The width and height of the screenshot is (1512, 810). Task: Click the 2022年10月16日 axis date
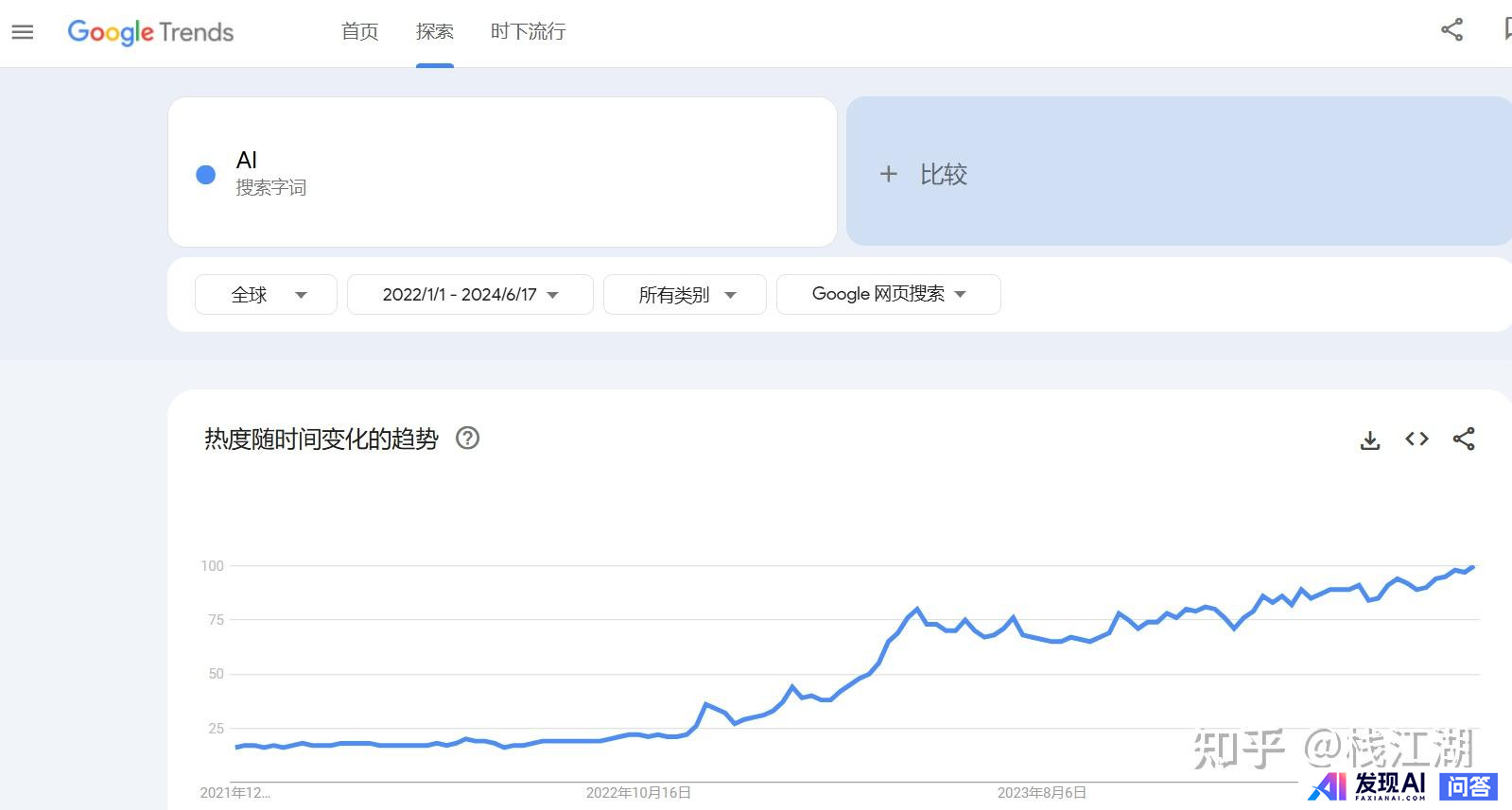pos(638,792)
